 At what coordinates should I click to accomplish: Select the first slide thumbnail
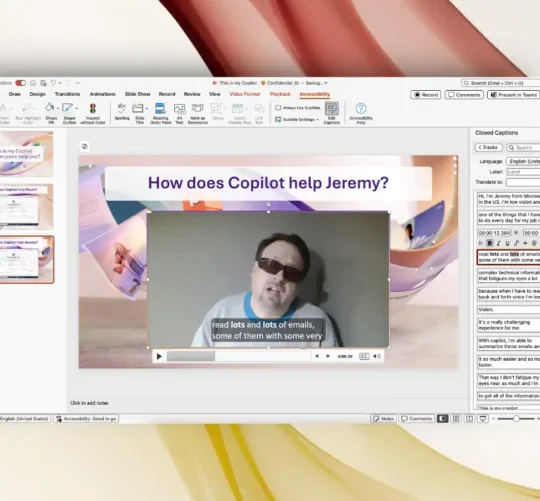pyautogui.click(x=26, y=154)
